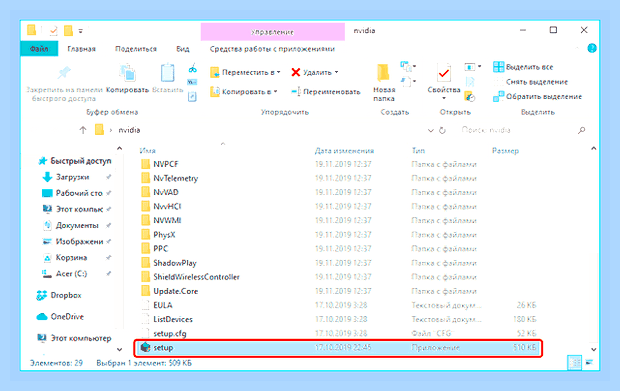Viewport: 620px width, 391px height.
Task: Select the ShadowPlay folder
Action: point(168,263)
